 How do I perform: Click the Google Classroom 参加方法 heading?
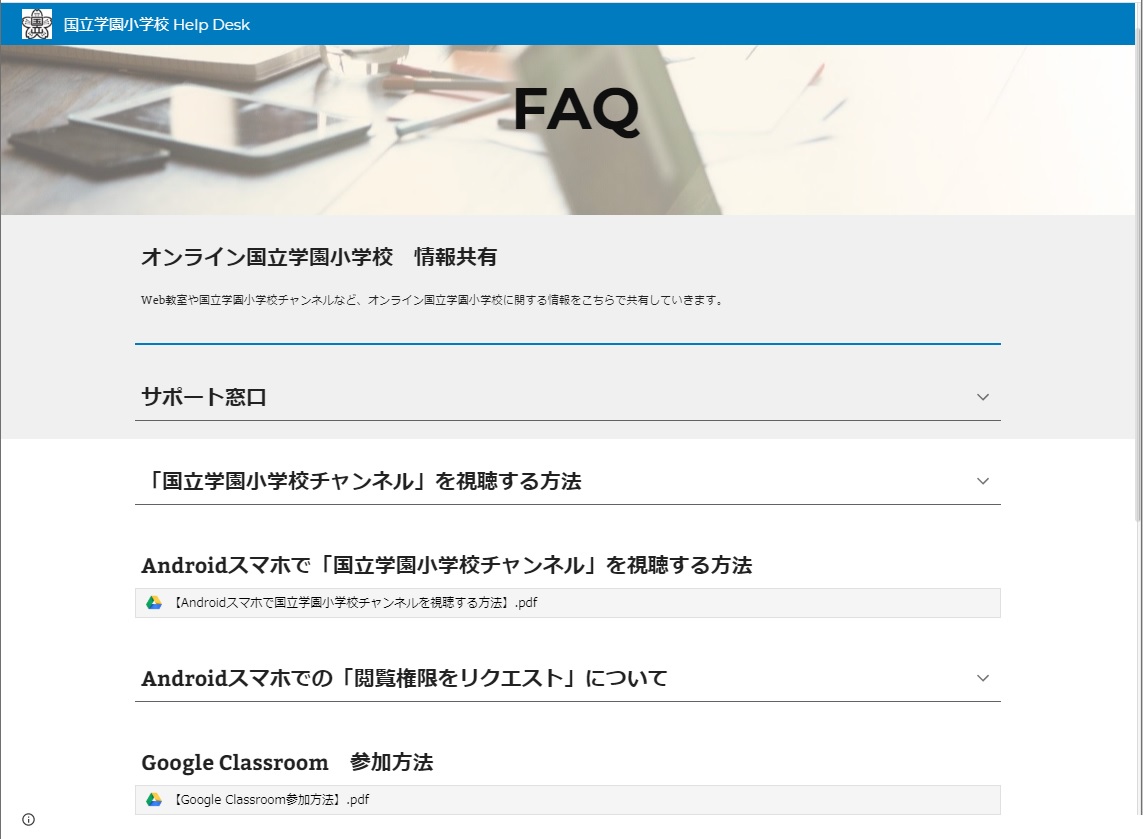coord(287,762)
